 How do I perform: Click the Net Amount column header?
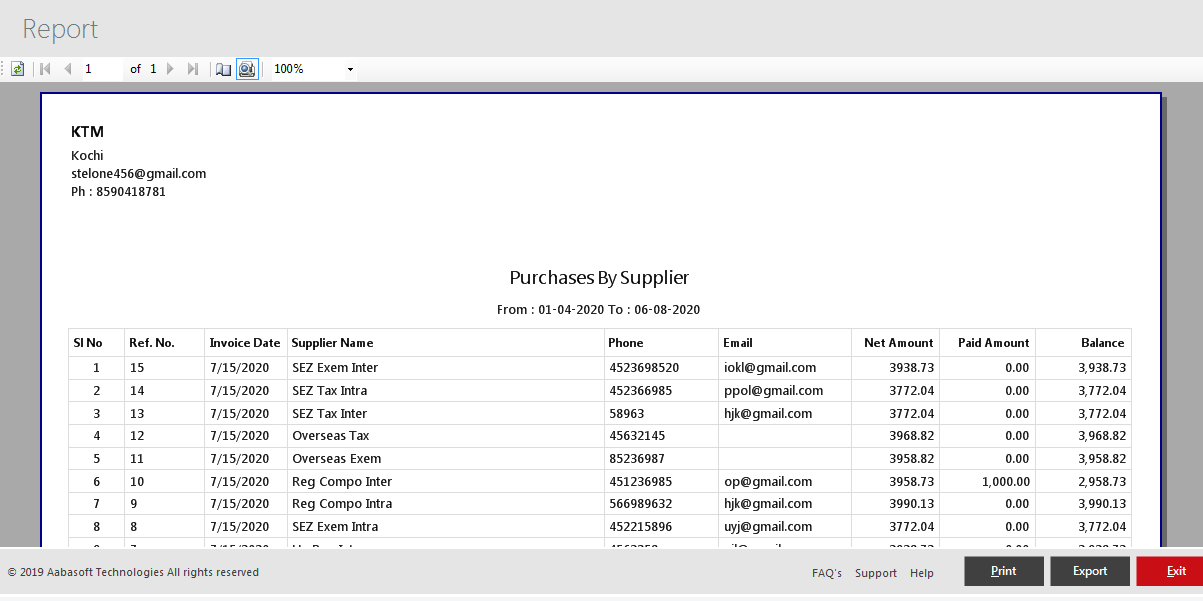click(898, 343)
